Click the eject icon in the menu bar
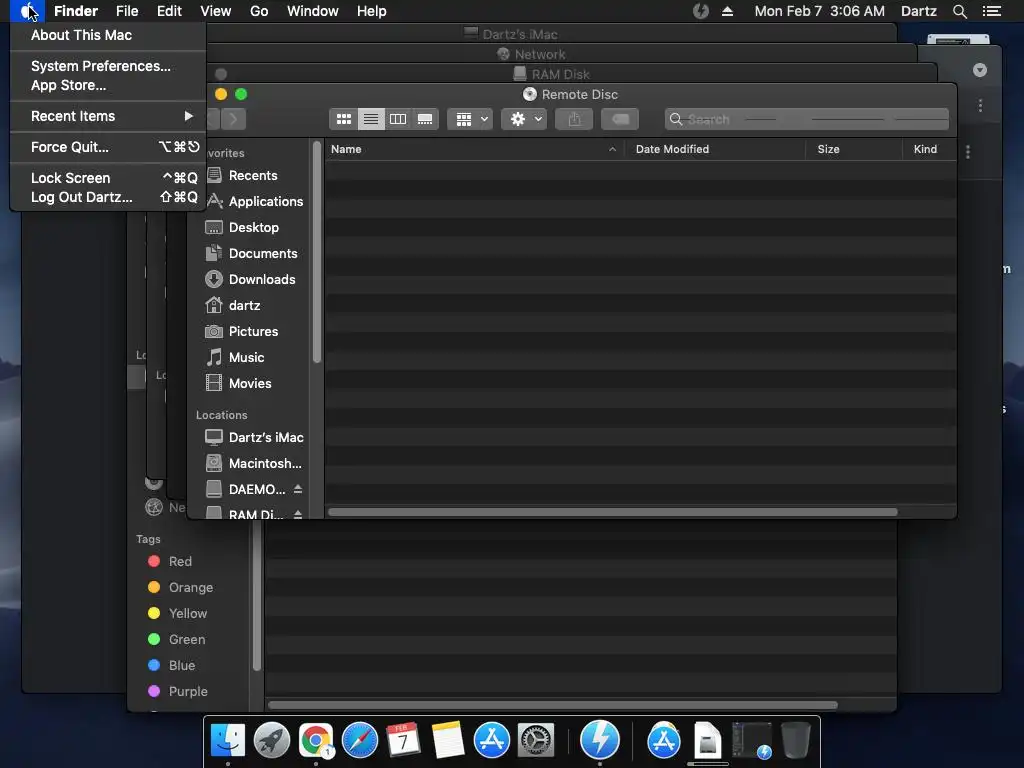The height and width of the screenshot is (768, 1024). coord(728,11)
